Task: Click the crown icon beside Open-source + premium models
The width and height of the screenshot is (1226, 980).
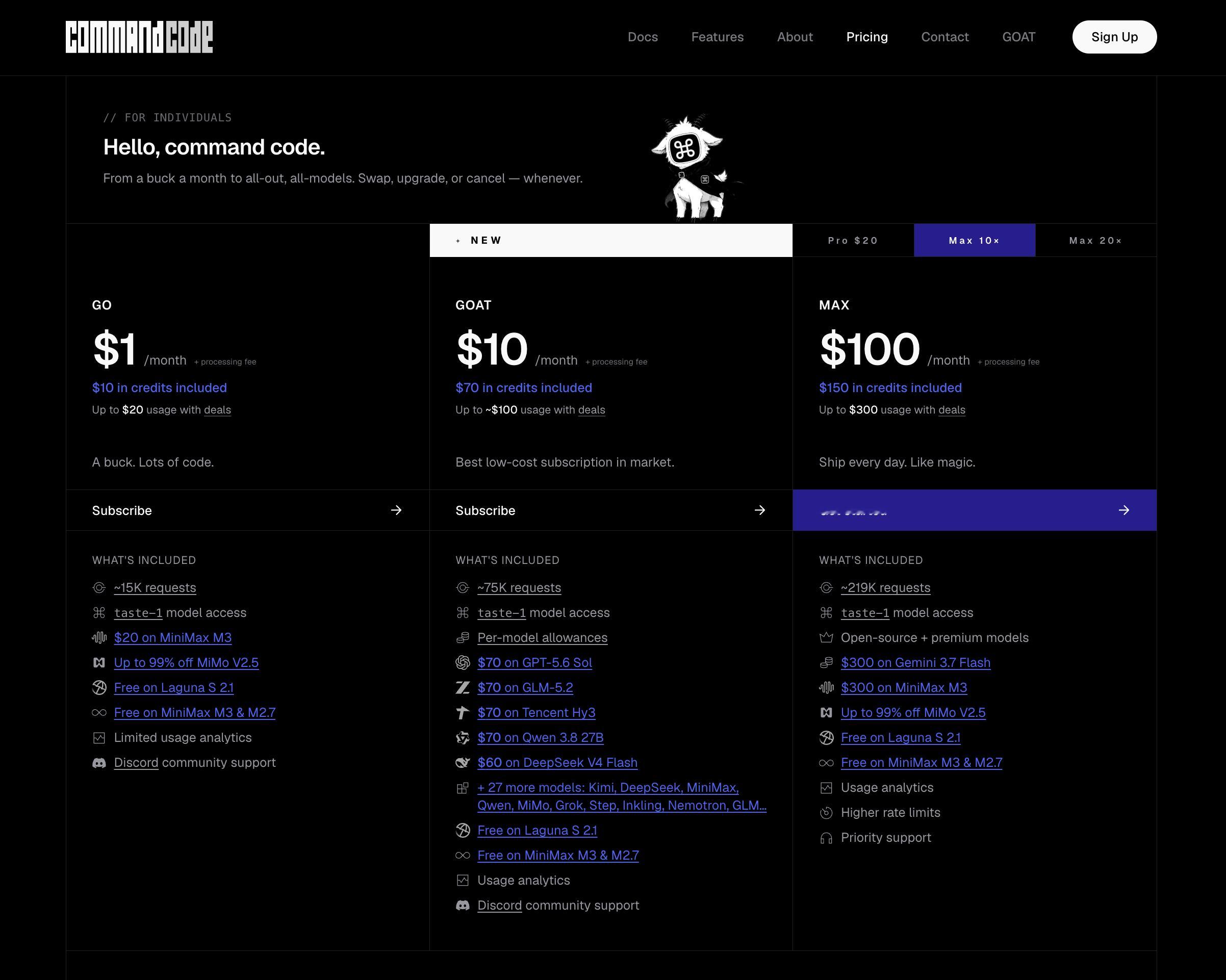Action: pos(826,638)
